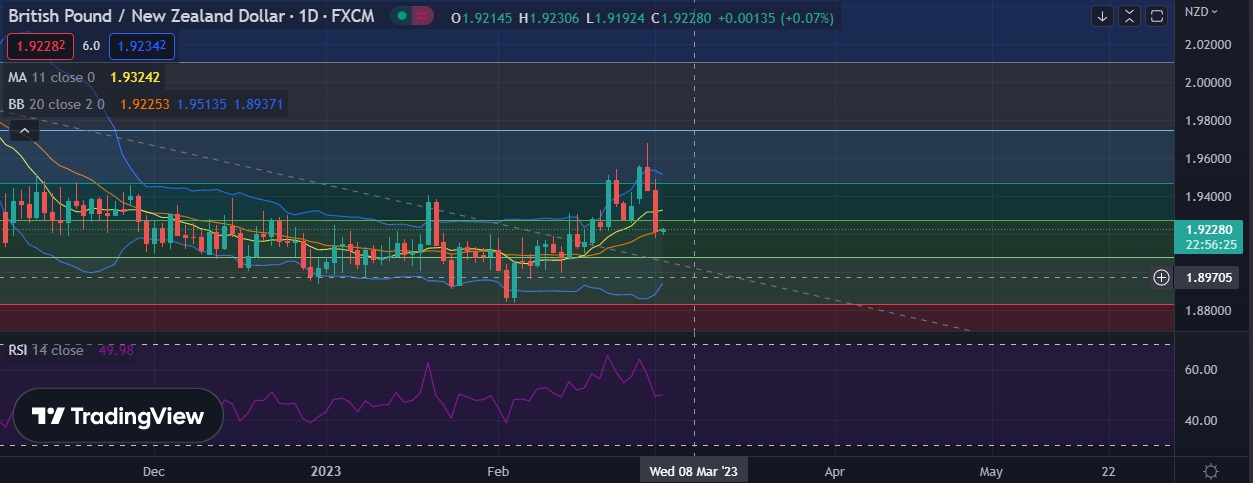
Task: Click the plus icon beside 1.89705 price
Action: pos(1161,277)
